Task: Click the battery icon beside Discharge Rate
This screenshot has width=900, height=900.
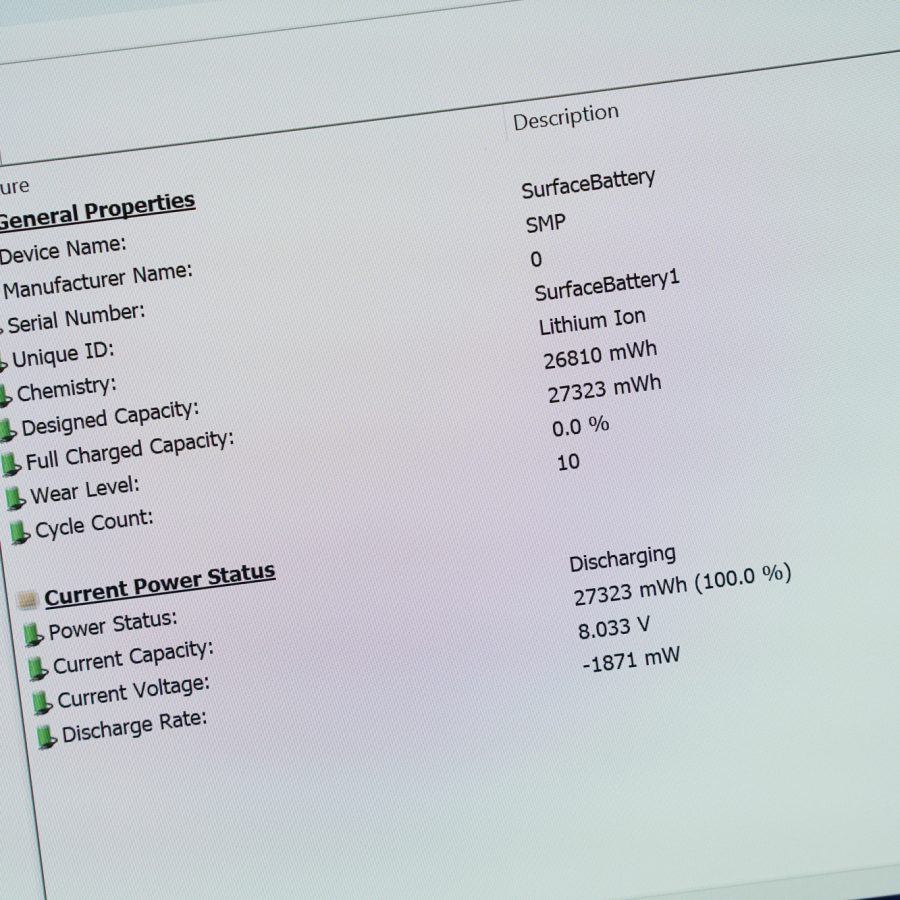Action: click(x=47, y=737)
